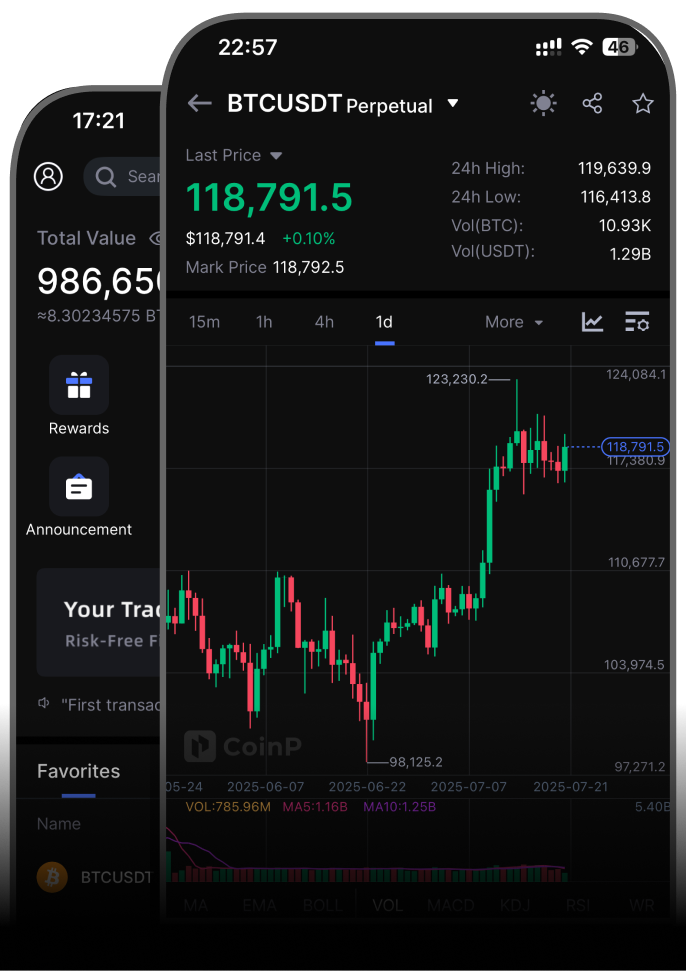The image size is (686, 971).
Task: Click the search field on home screen
Action: click(125, 177)
